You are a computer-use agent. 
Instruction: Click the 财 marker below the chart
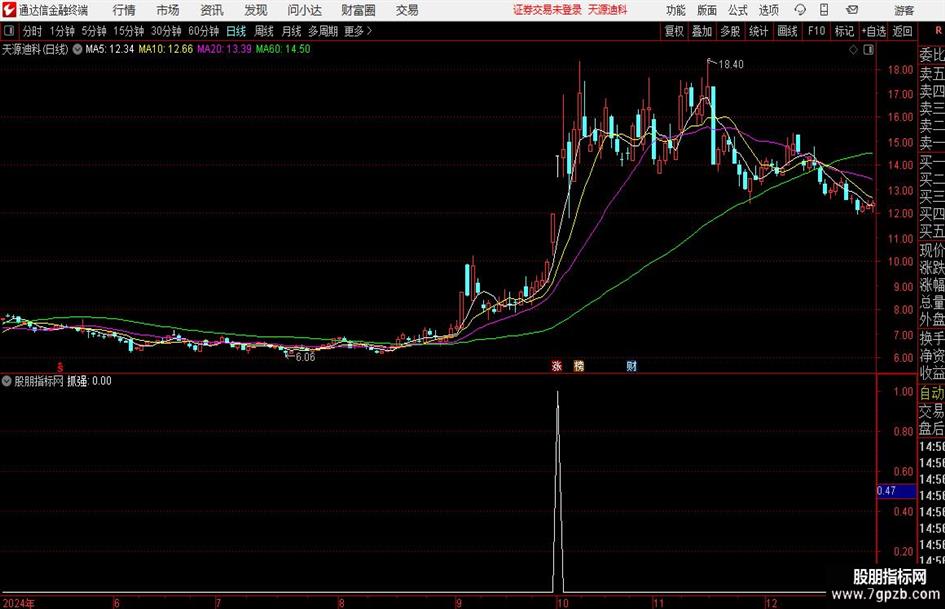pos(631,365)
